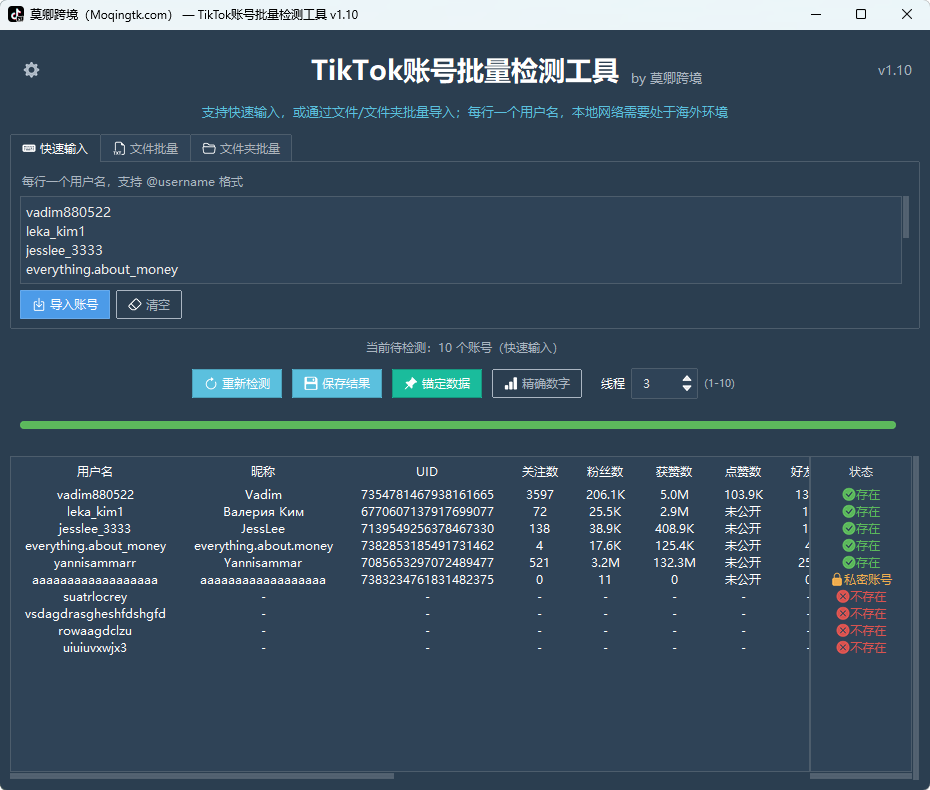Maximize the application window

tap(861, 14)
